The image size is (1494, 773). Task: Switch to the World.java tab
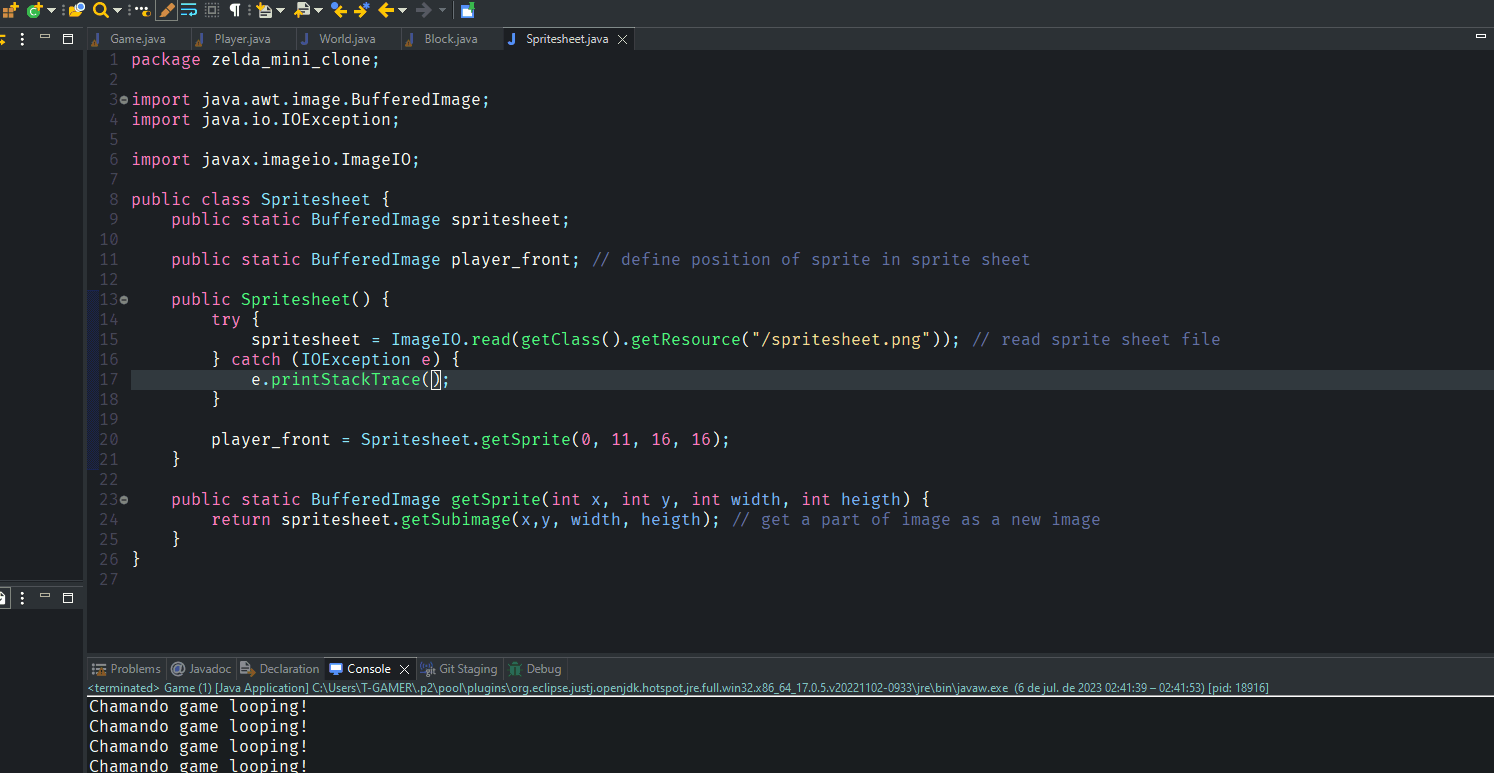pyautogui.click(x=347, y=39)
